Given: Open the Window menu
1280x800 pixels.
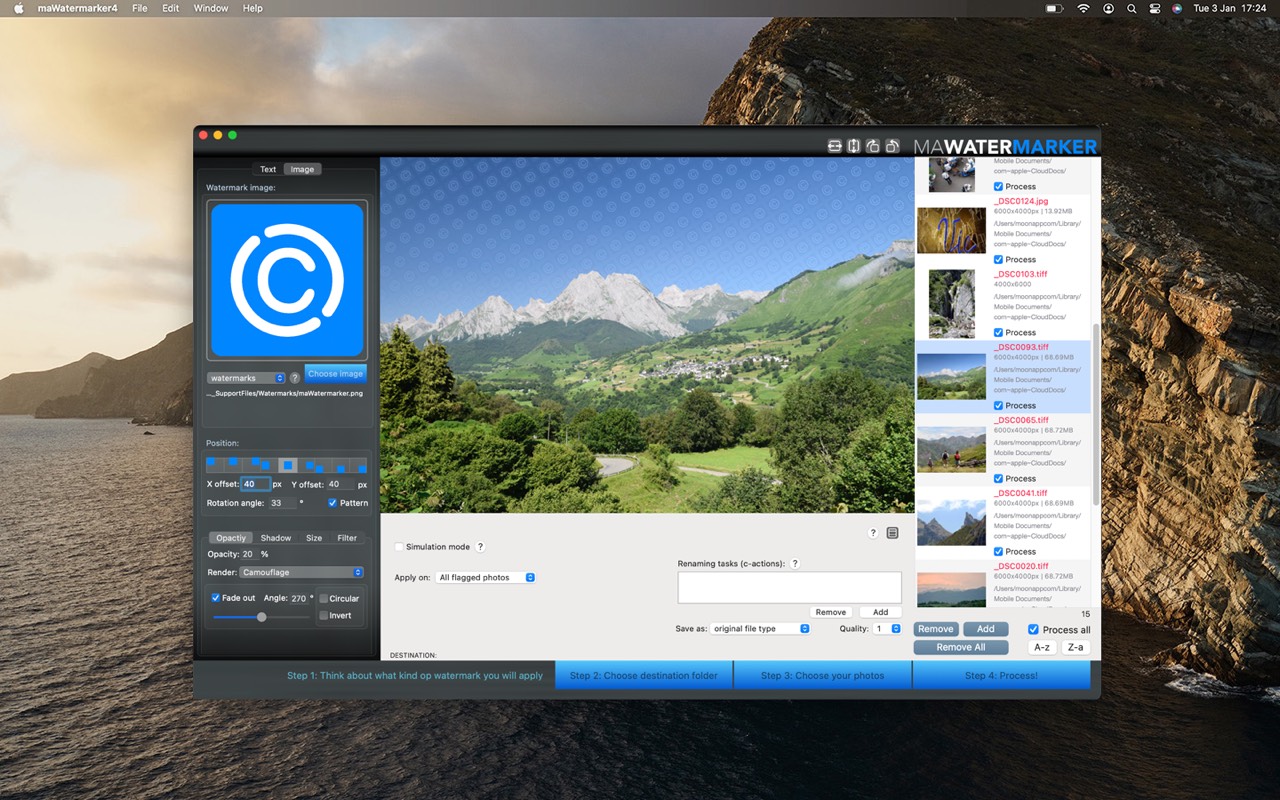Looking at the screenshot, I should (211, 8).
